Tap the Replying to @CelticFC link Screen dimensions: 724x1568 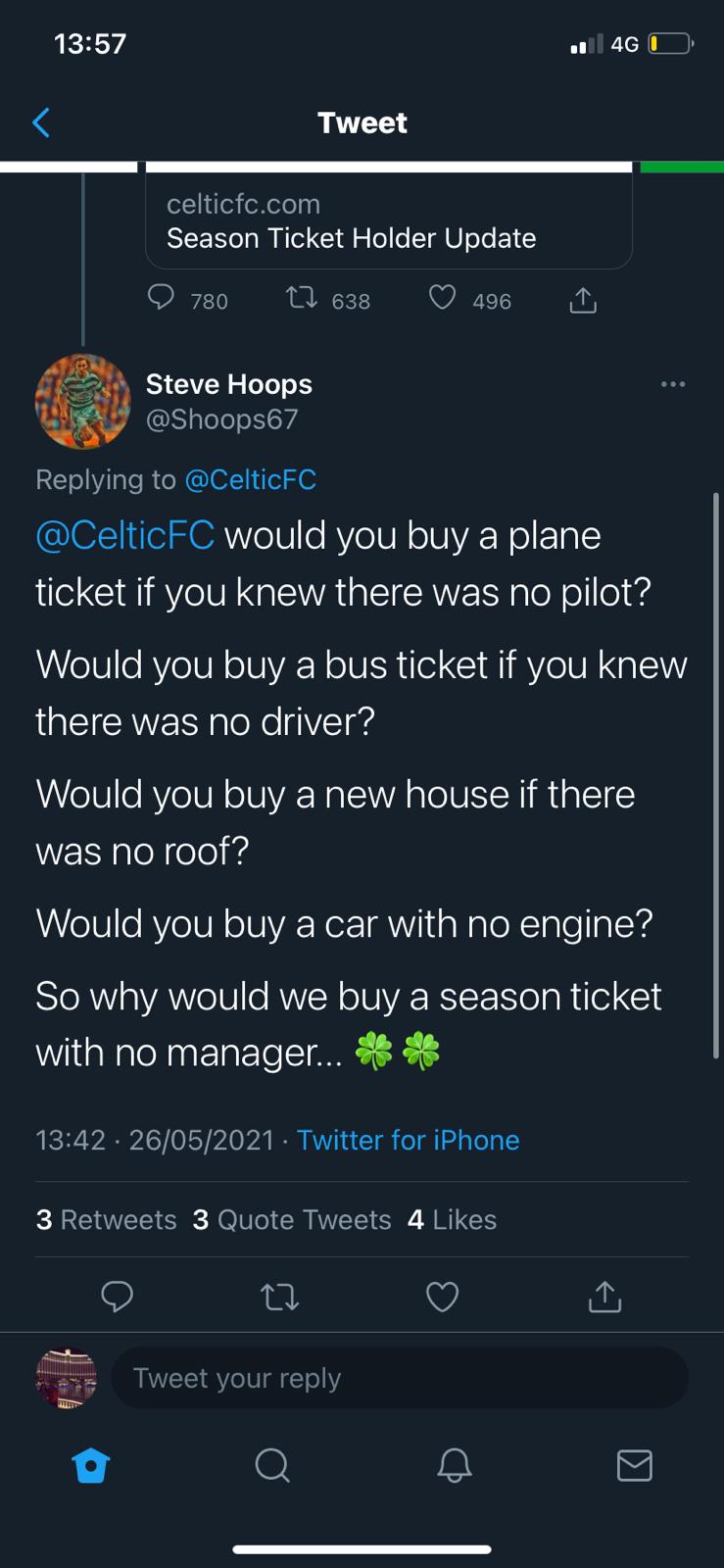250,479
